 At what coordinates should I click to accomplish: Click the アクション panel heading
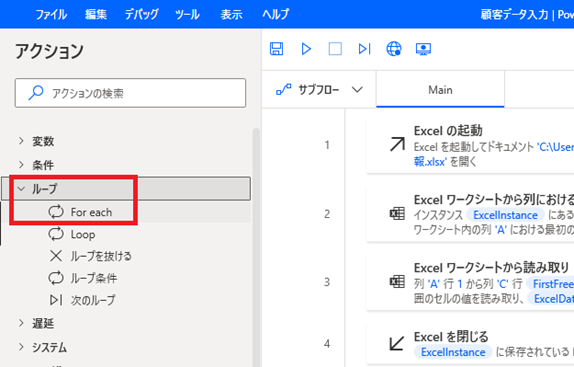point(49,51)
